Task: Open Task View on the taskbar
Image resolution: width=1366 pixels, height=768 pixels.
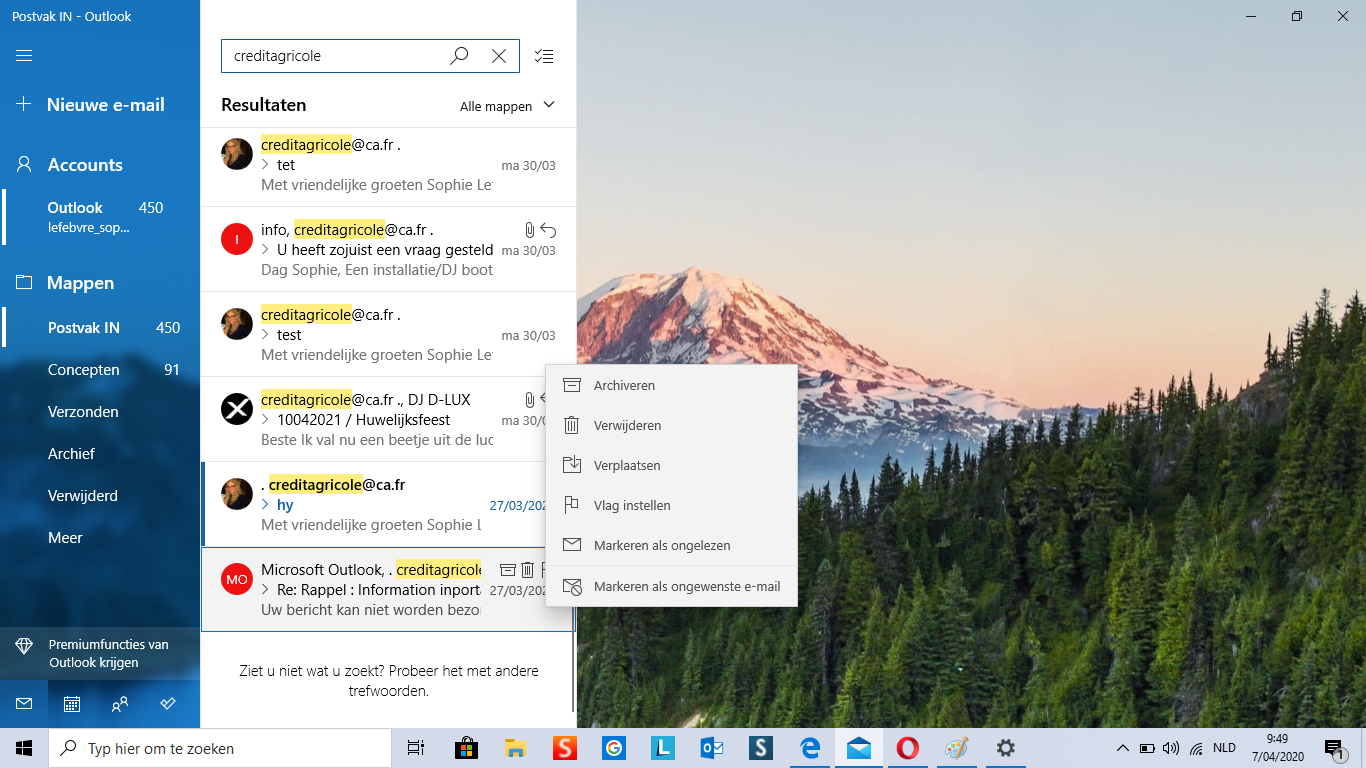Action: 416,748
